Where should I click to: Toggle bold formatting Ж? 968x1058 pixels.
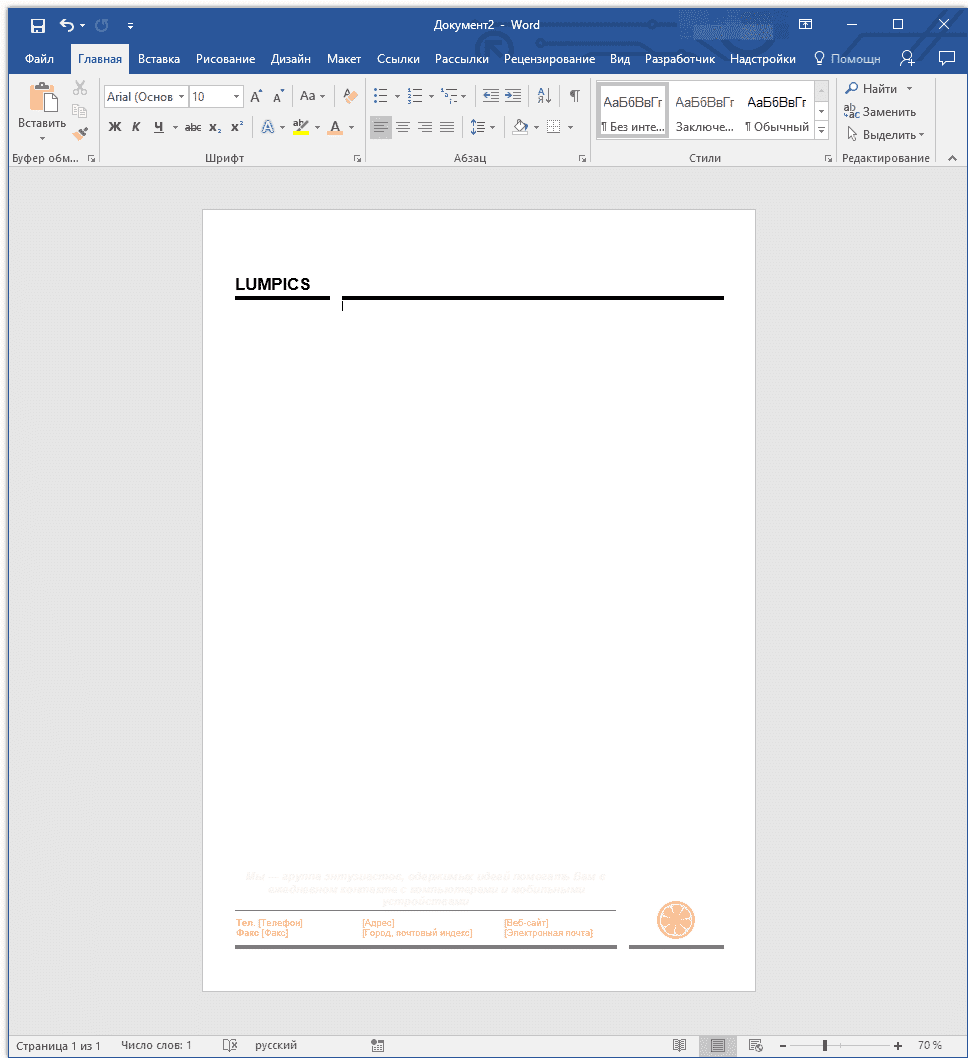[x=114, y=127]
